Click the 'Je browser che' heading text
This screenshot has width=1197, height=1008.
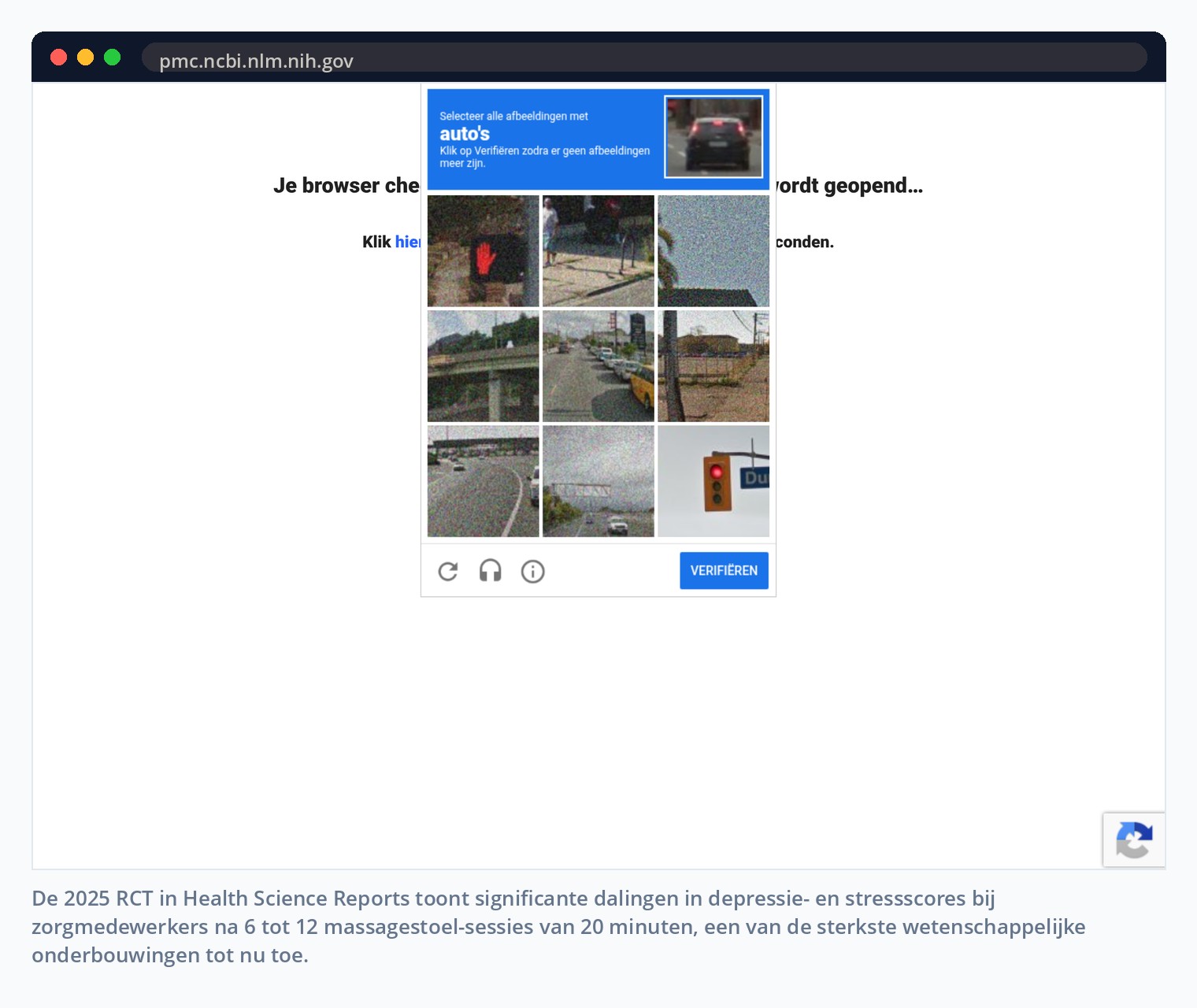click(x=346, y=186)
